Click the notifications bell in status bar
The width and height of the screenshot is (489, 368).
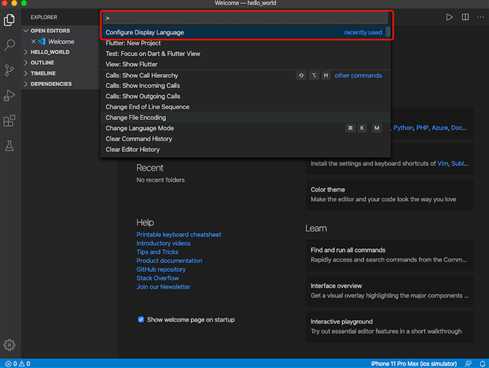[482, 363]
